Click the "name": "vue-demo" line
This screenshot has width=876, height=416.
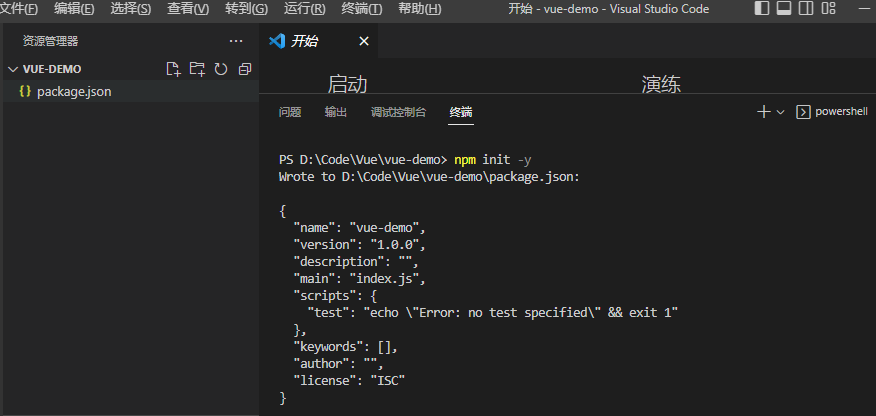tap(360, 228)
